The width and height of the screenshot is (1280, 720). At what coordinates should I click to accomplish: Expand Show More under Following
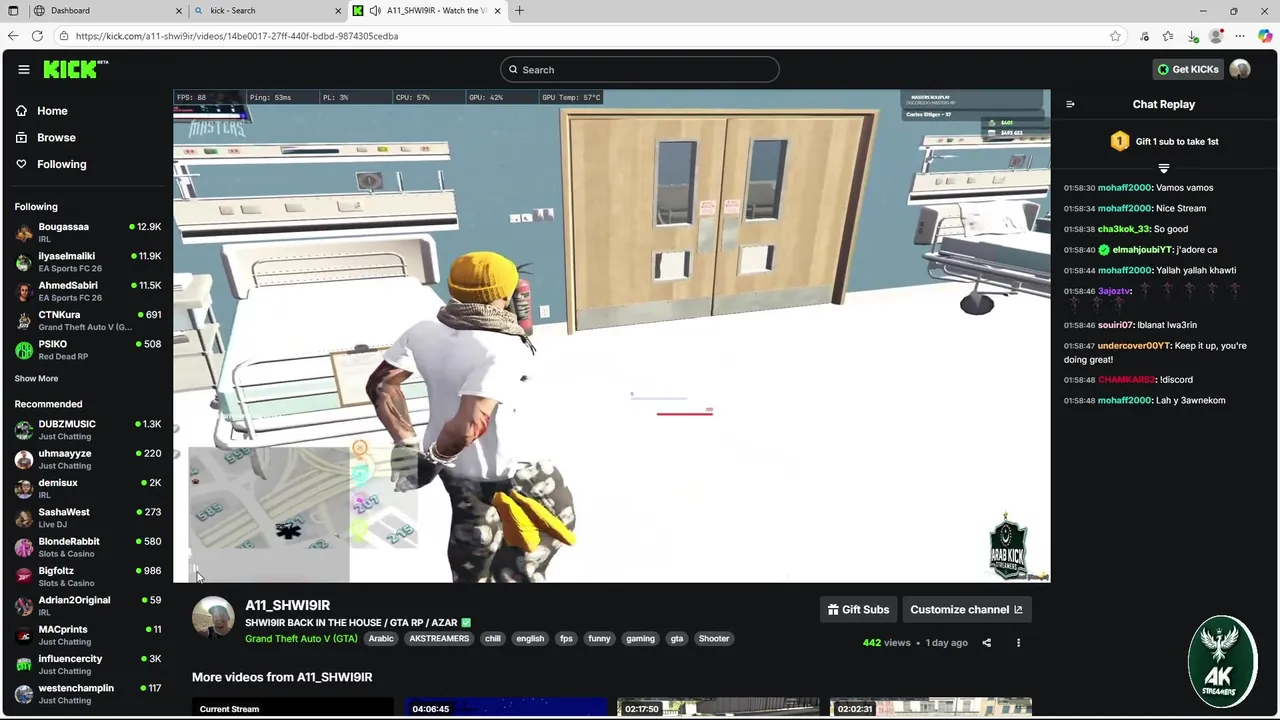[36, 379]
